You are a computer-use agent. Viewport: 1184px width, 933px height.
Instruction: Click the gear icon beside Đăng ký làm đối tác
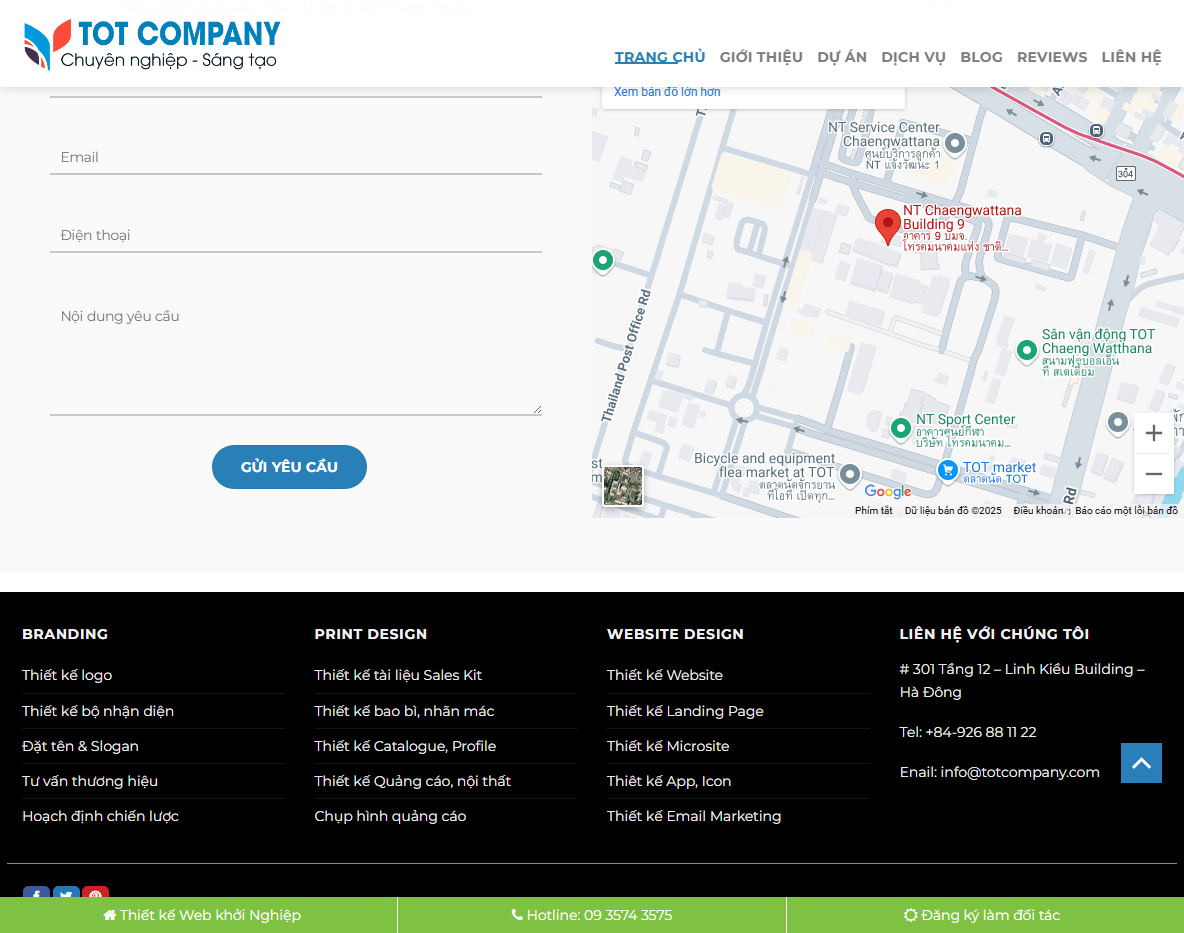click(x=910, y=914)
